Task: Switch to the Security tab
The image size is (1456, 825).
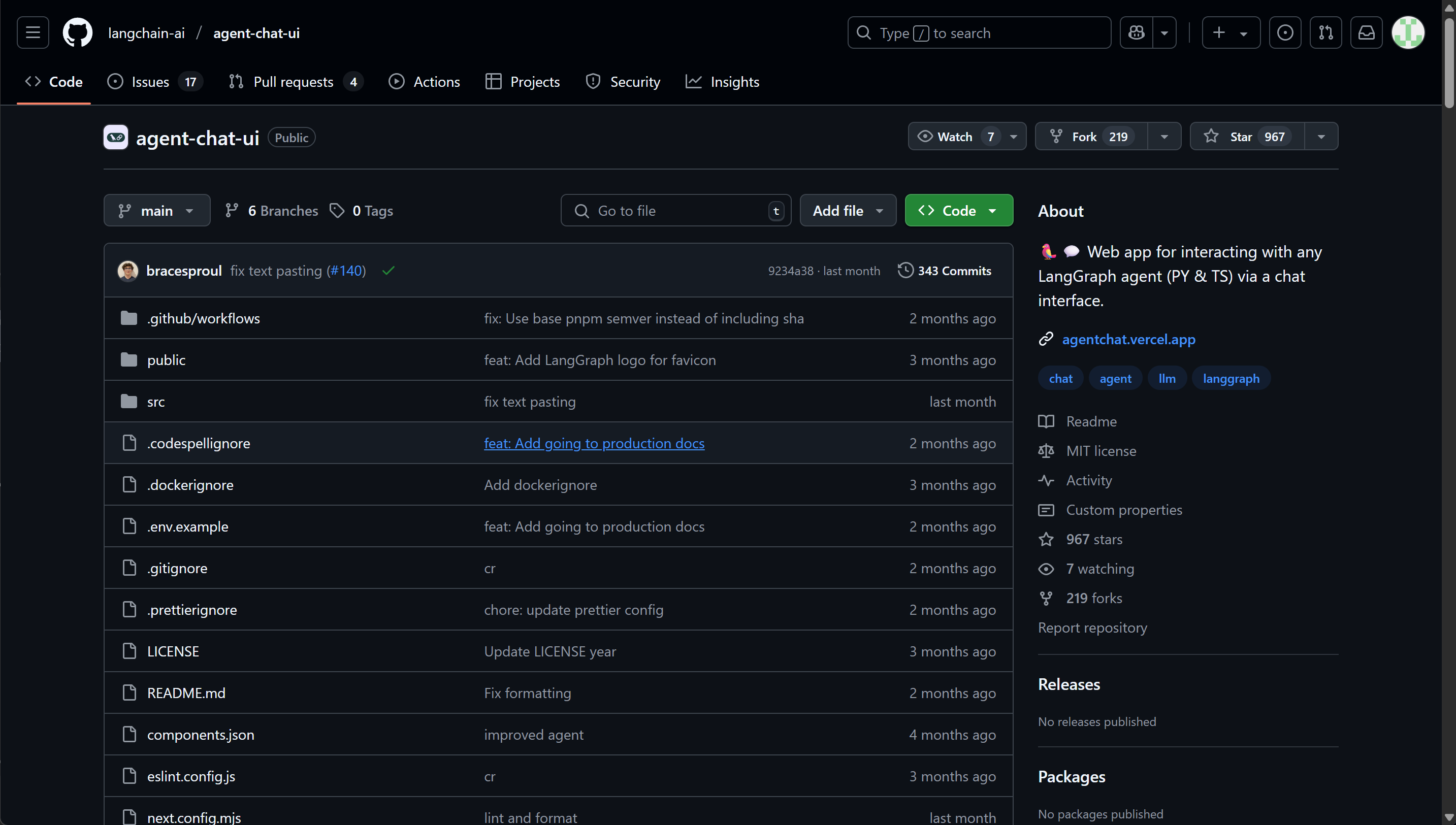Action: 622,82
